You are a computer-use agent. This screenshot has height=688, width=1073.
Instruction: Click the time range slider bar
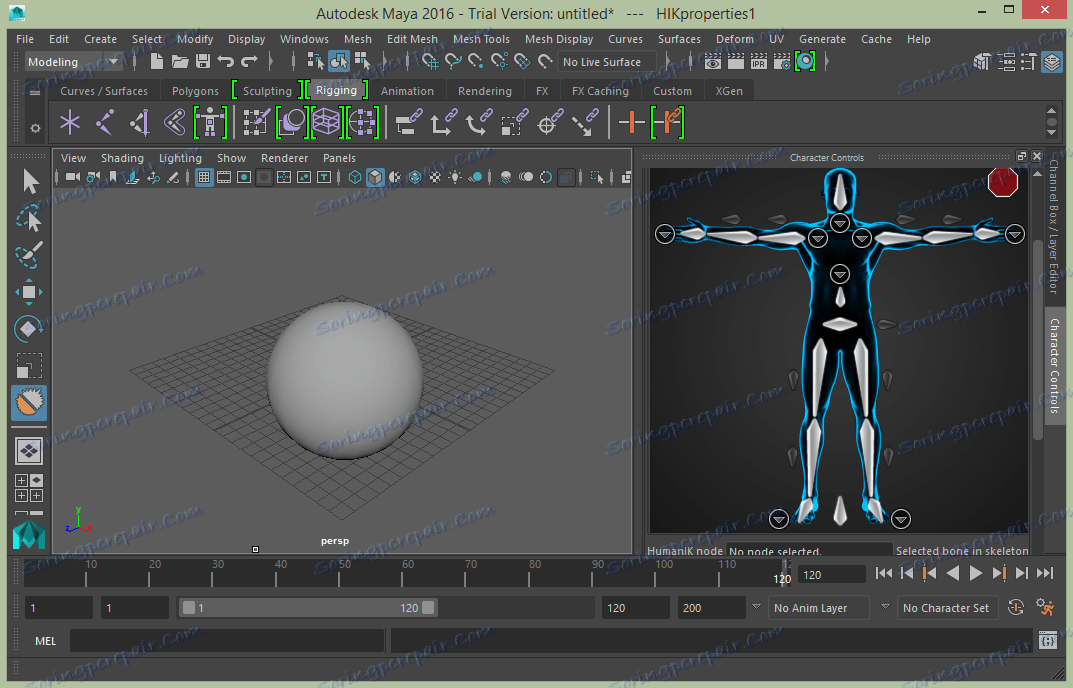tap(307, 608)
